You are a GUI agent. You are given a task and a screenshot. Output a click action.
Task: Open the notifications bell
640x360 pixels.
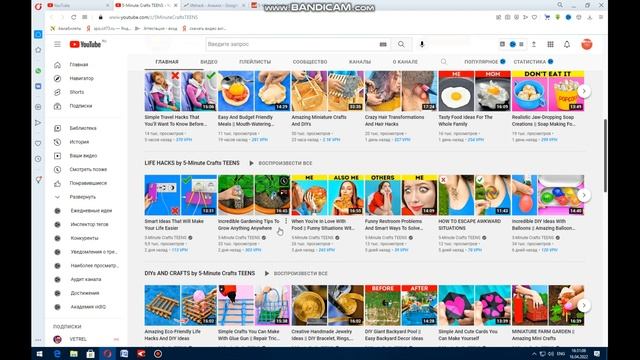point(567,44)
